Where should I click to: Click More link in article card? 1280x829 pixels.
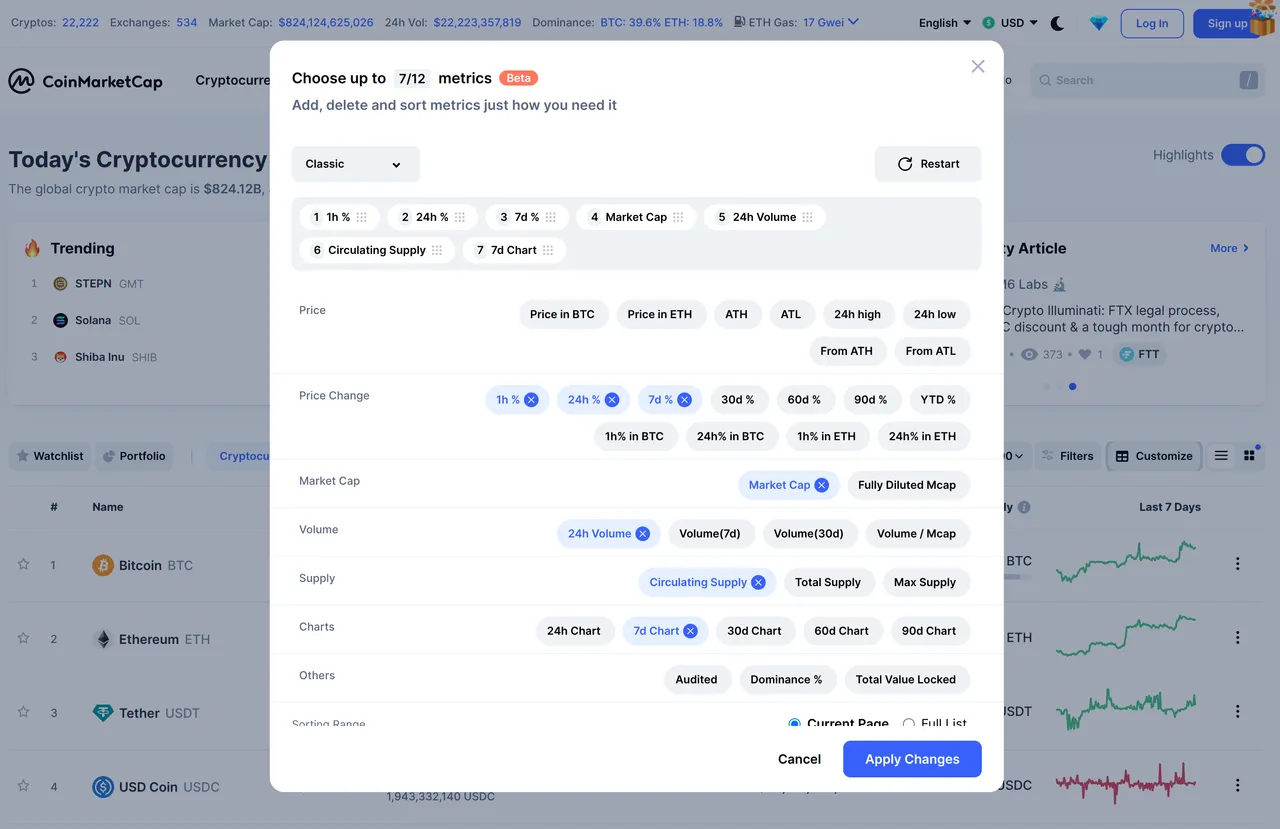pos(1230,248)
